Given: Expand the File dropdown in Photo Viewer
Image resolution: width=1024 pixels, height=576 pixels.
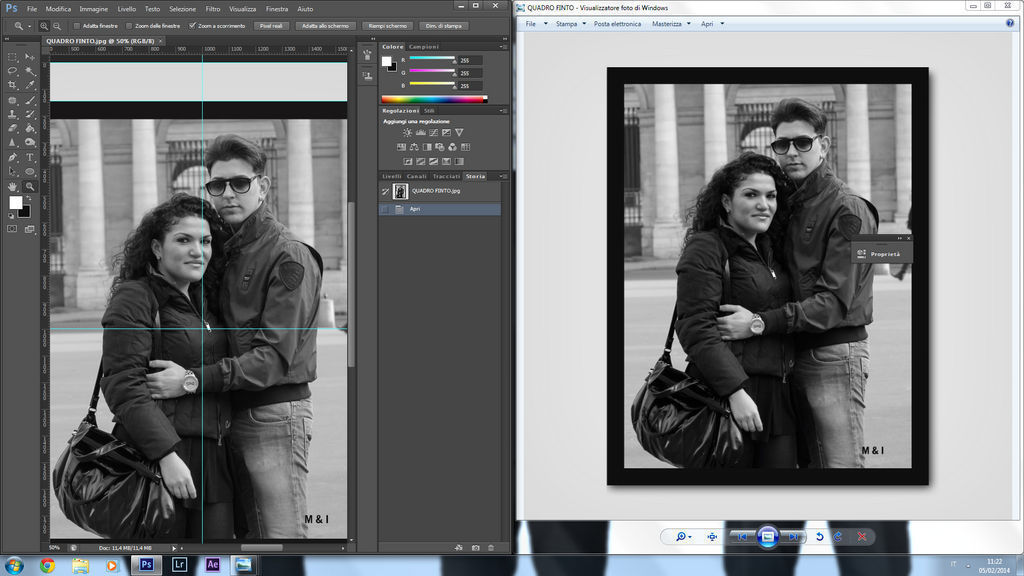Looking at the screenshot, I should (545, 24).
